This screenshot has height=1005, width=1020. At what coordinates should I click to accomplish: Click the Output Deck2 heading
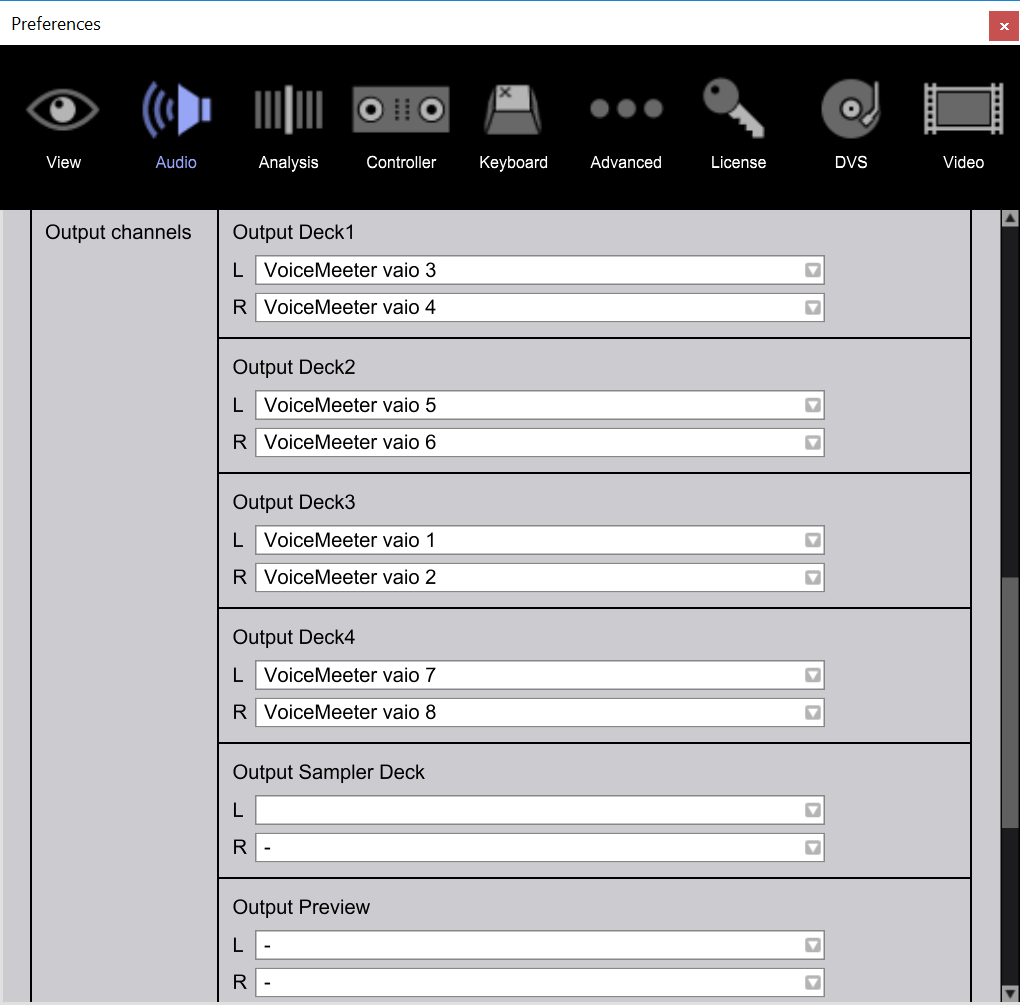294,367
